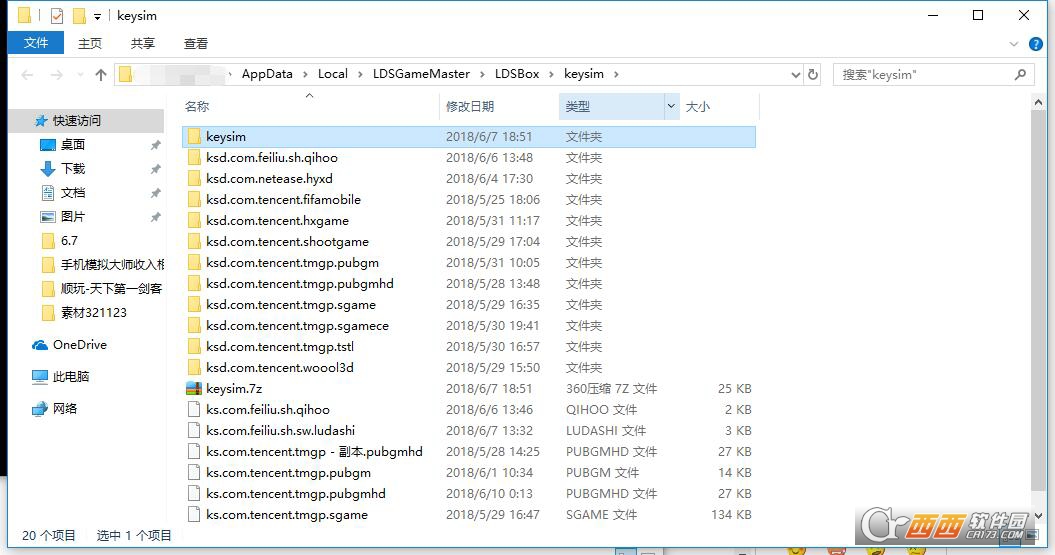
Task: Click LDSGameMaster in the address path
Action: 421,74
